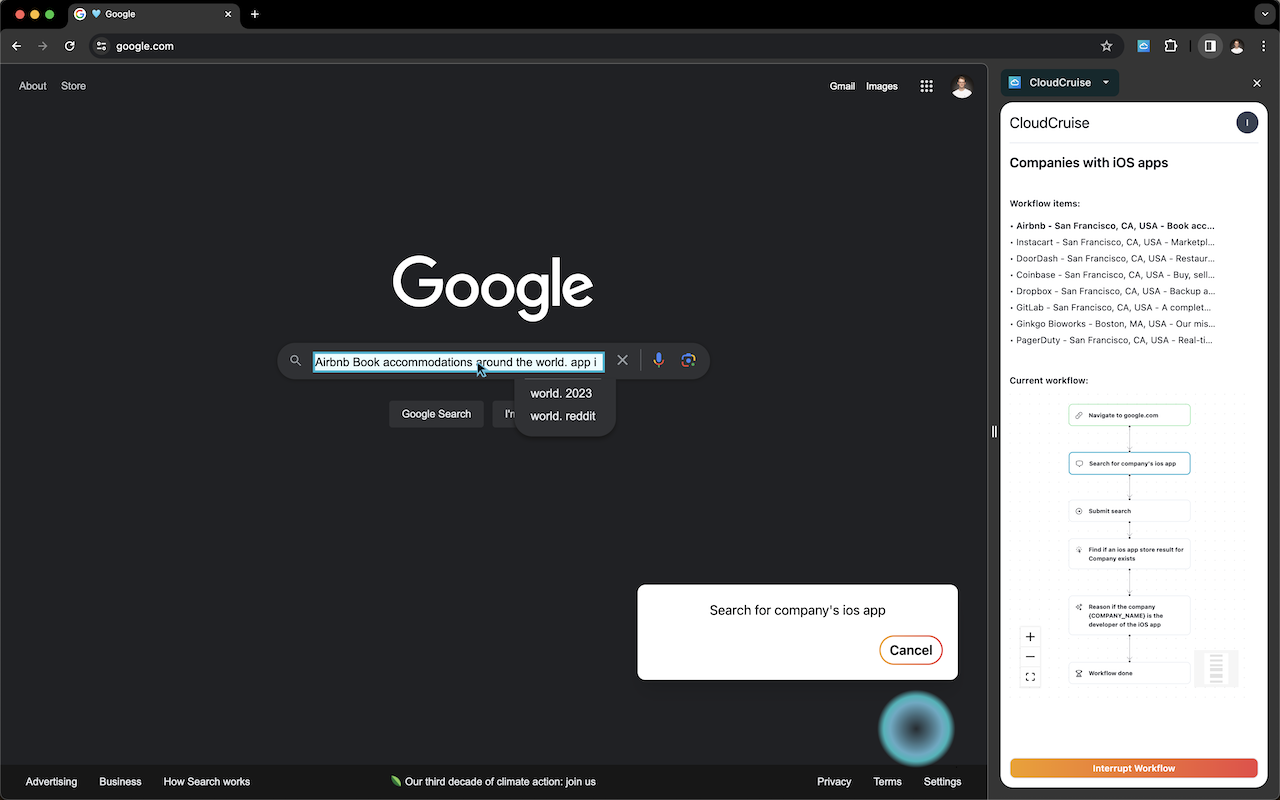Select the 'world. reddit' search suggestion
This screenshot has width=1280, height=800.
[x=564, y=415]
